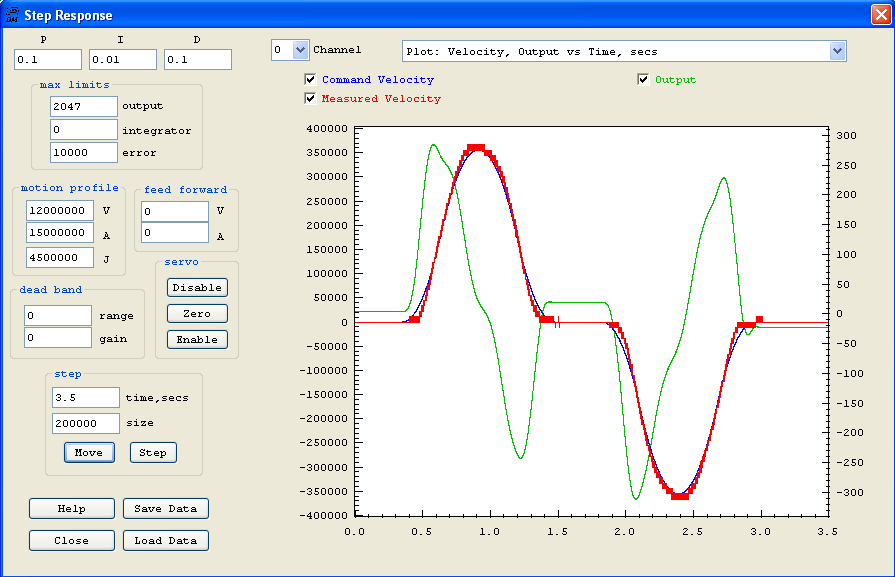Click the Save Data button
The width and height of the screenshot is (895, 577).
[166, 508]
